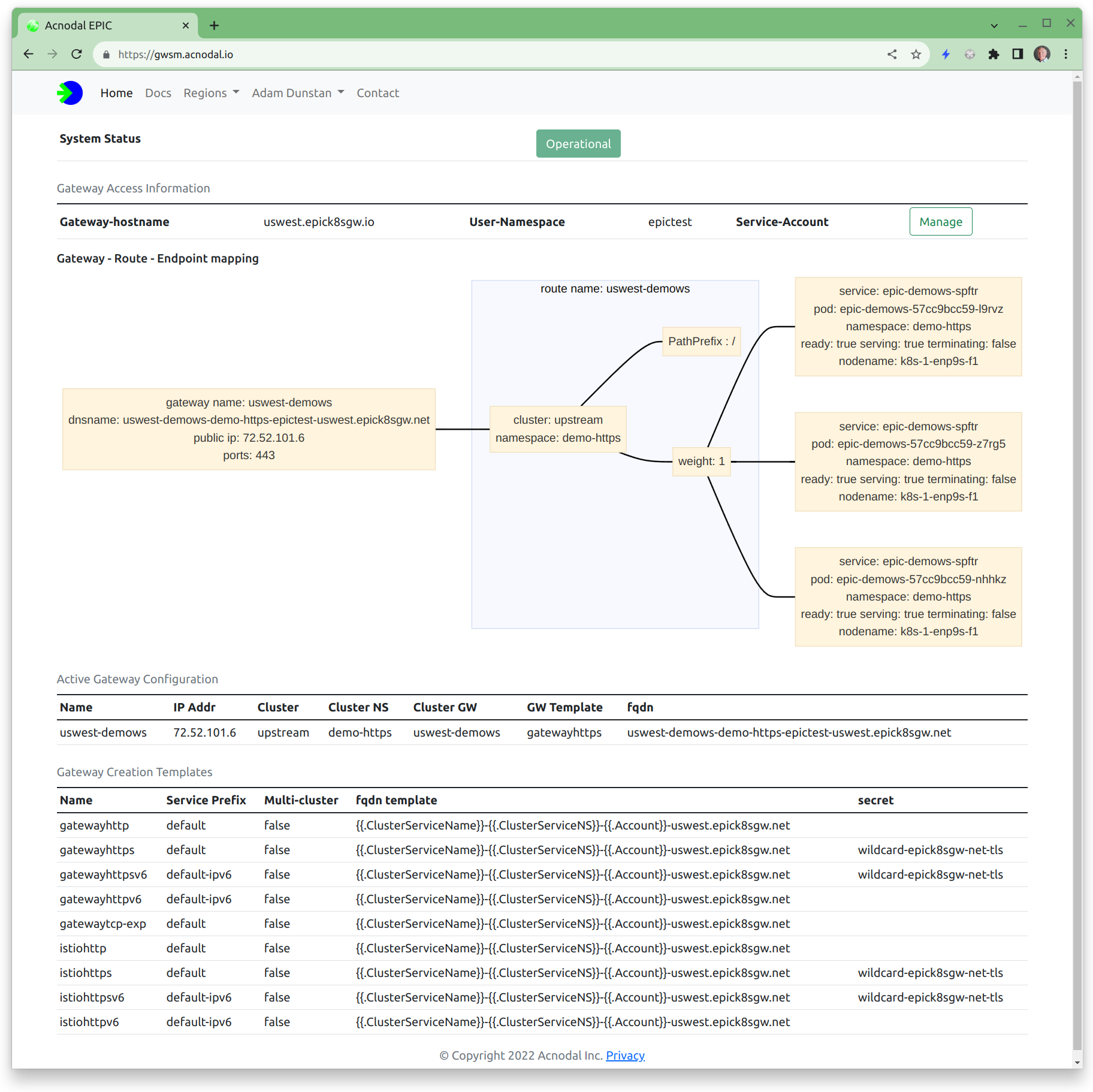Click the Operational status button
Image resolution: width=1093 pixels, height=1092 pixels.
578,144
